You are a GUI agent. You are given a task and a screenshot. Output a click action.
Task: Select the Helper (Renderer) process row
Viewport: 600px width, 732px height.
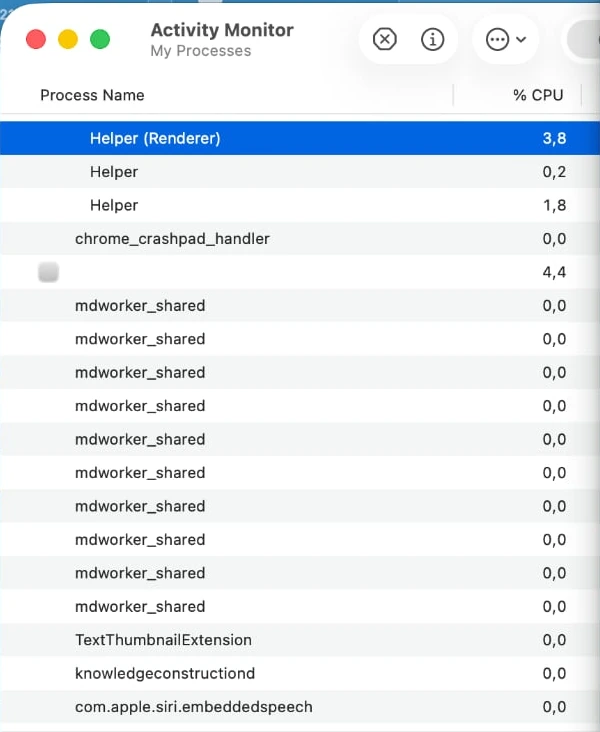click(x=300, y=138)
